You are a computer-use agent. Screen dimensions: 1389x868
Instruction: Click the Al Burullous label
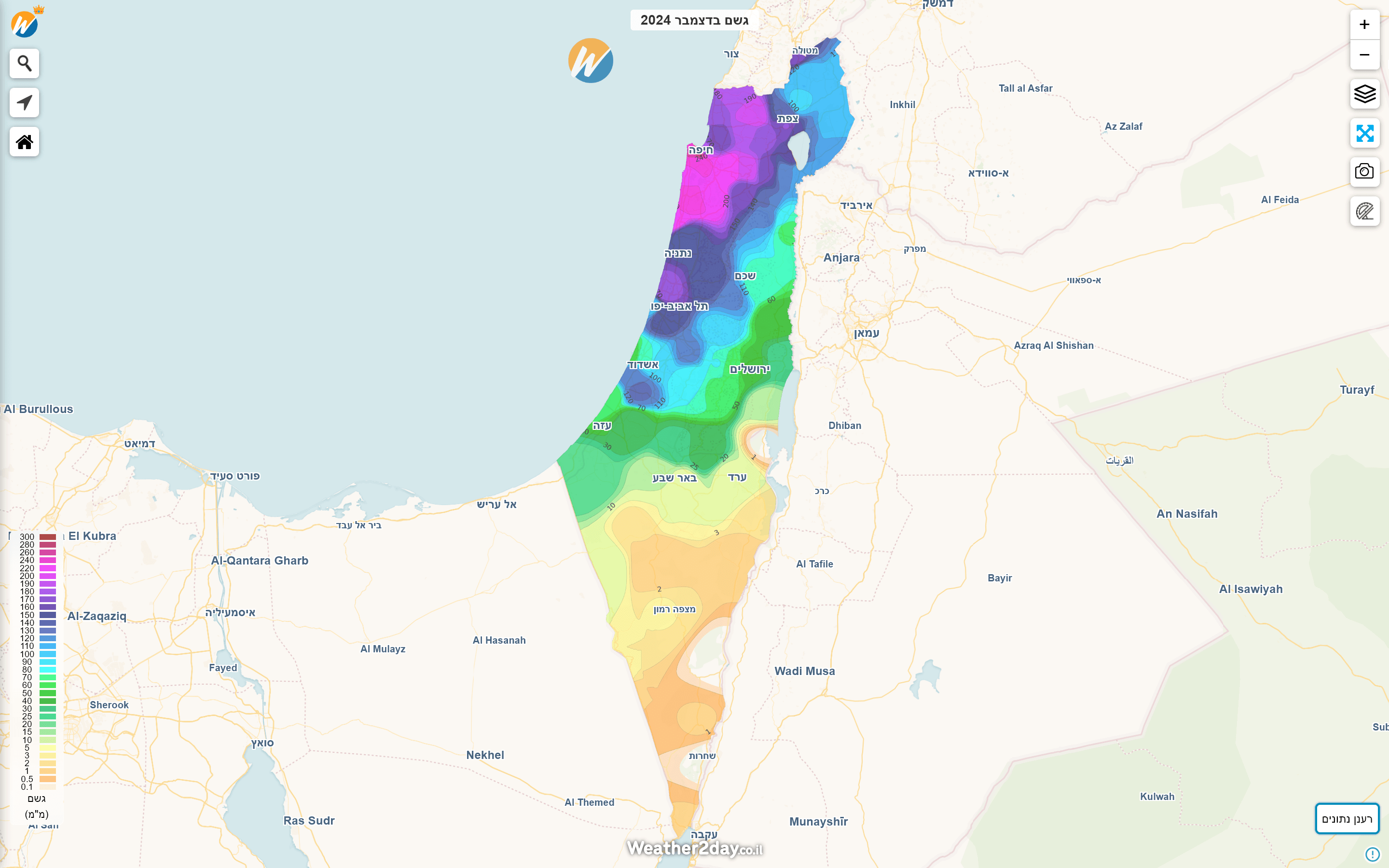pyautogui.click(x=39, y=409)
